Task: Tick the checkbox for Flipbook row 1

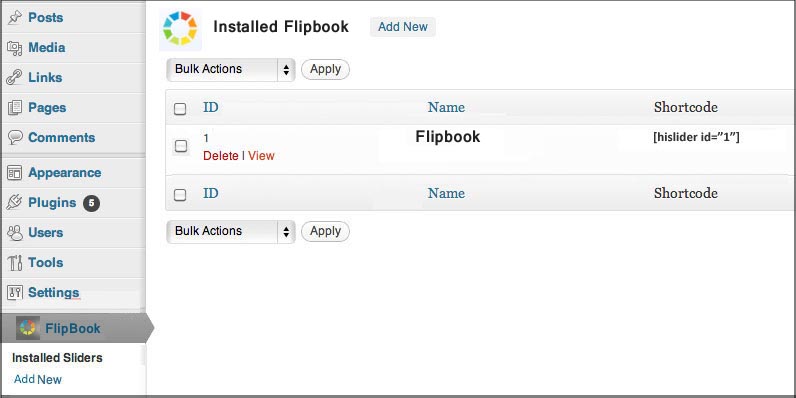Action: tap(181, 147)
